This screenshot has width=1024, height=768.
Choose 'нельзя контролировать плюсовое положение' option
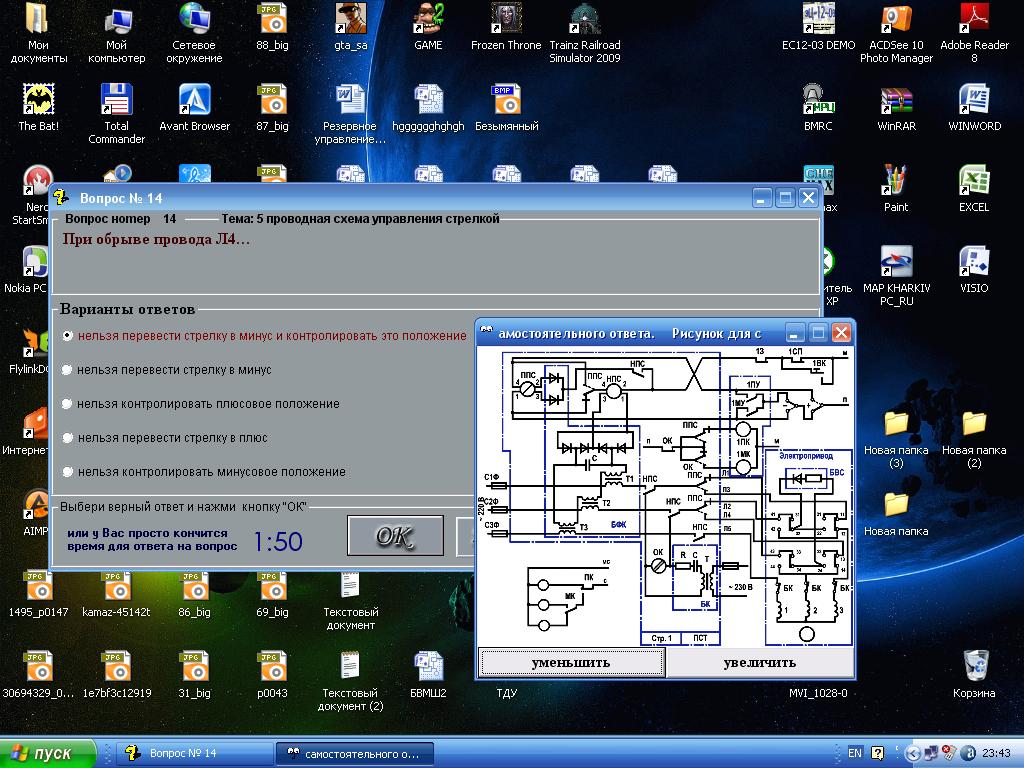[67, 404]
